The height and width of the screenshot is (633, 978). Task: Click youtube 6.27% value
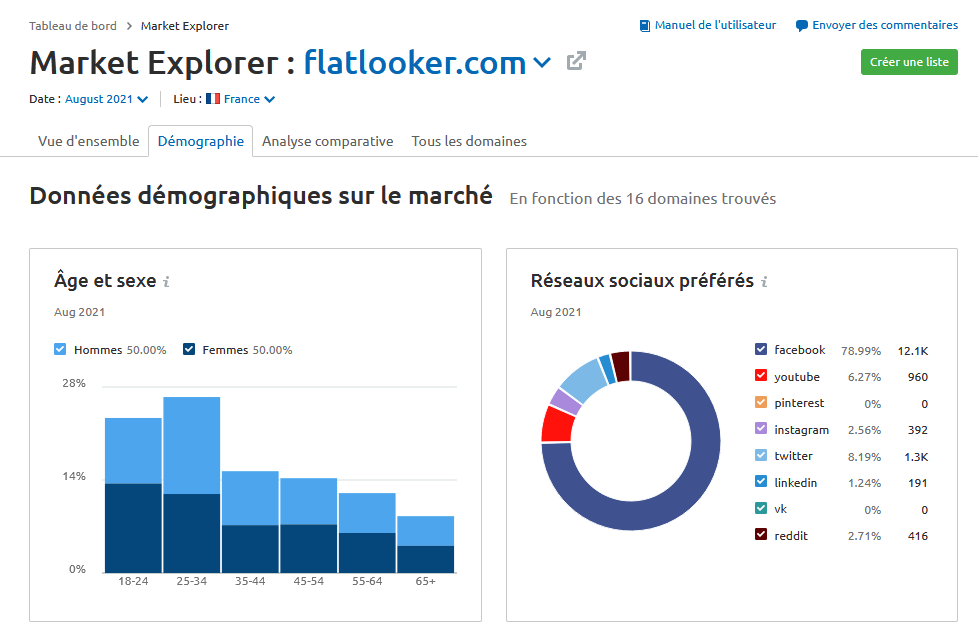tap(864, 377)
